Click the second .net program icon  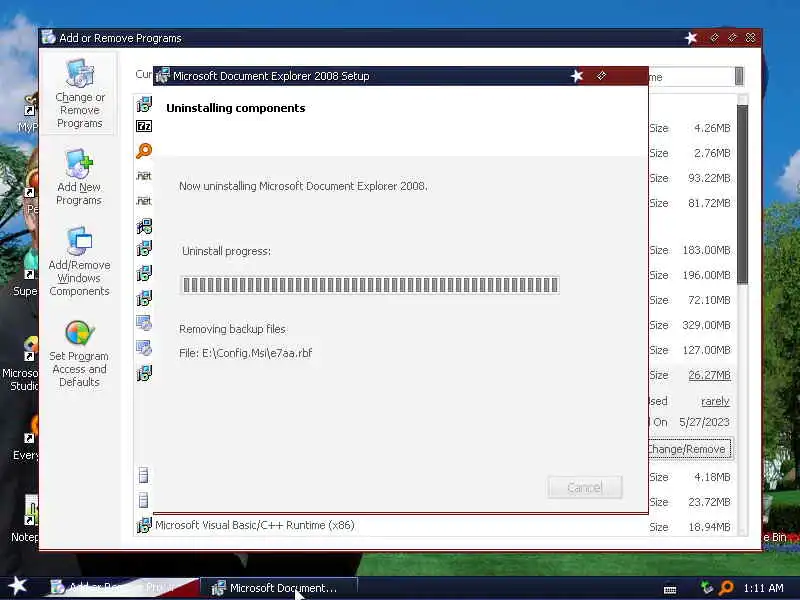pyautogui.click(x=144, y=201)
